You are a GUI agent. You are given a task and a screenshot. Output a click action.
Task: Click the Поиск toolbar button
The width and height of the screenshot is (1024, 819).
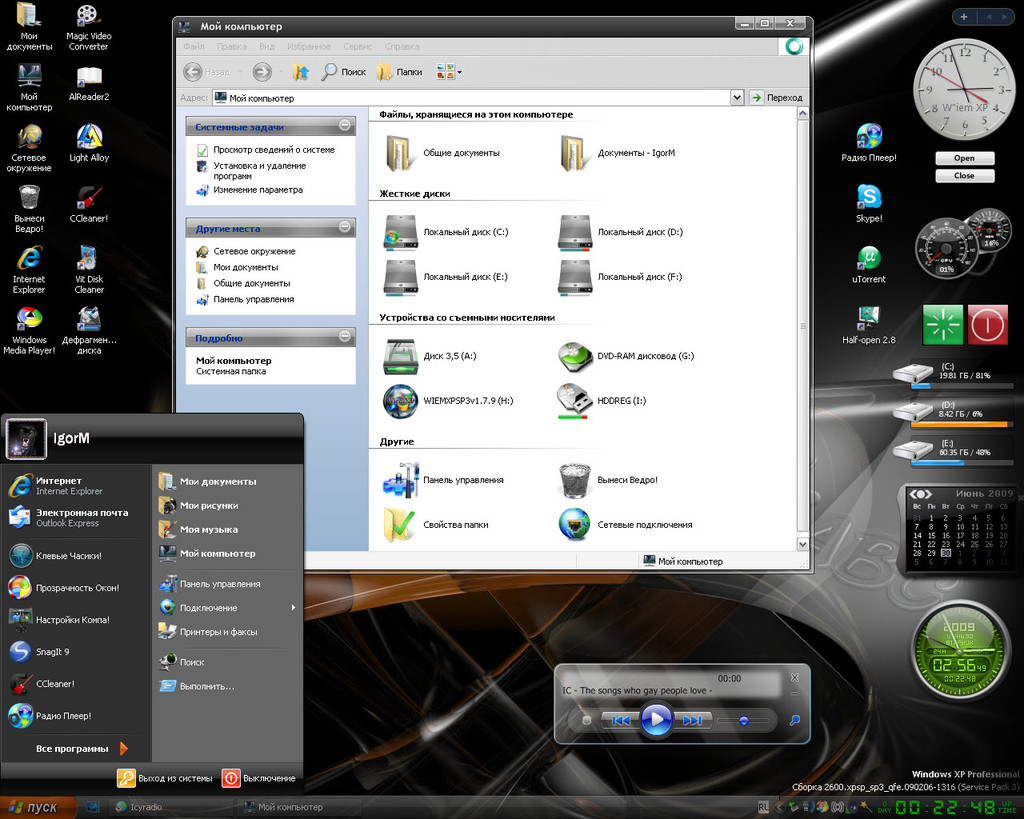click(x=344, y=72)
